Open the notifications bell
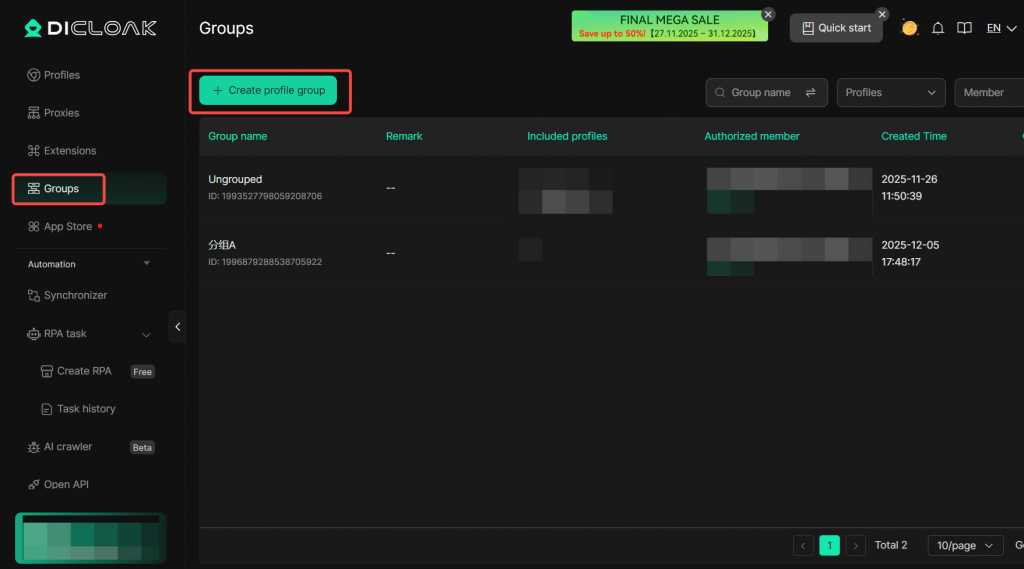Screen dimensions: 1024x569 tap(938, 28)
